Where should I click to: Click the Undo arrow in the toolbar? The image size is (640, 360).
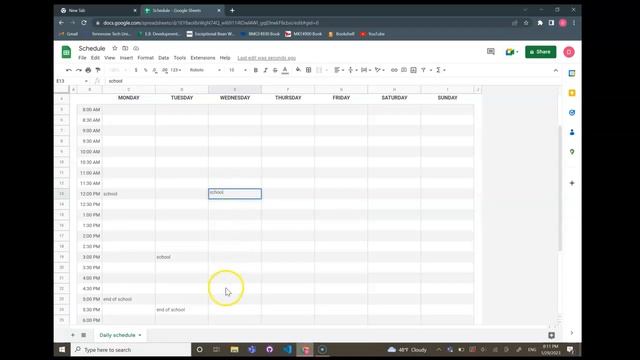point(69,70)
